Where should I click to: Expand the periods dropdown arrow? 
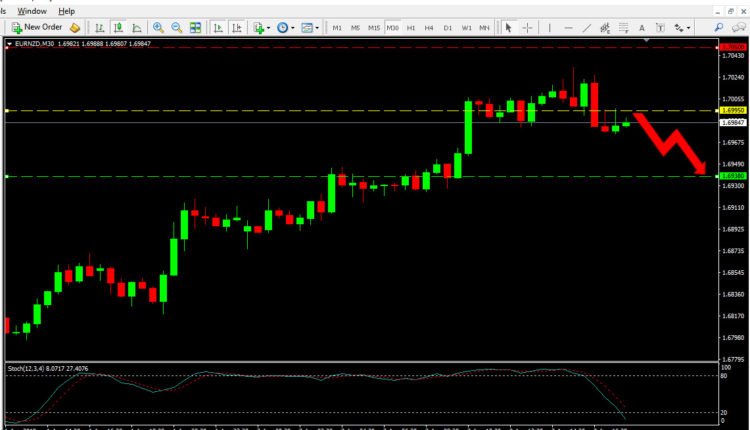293,28
